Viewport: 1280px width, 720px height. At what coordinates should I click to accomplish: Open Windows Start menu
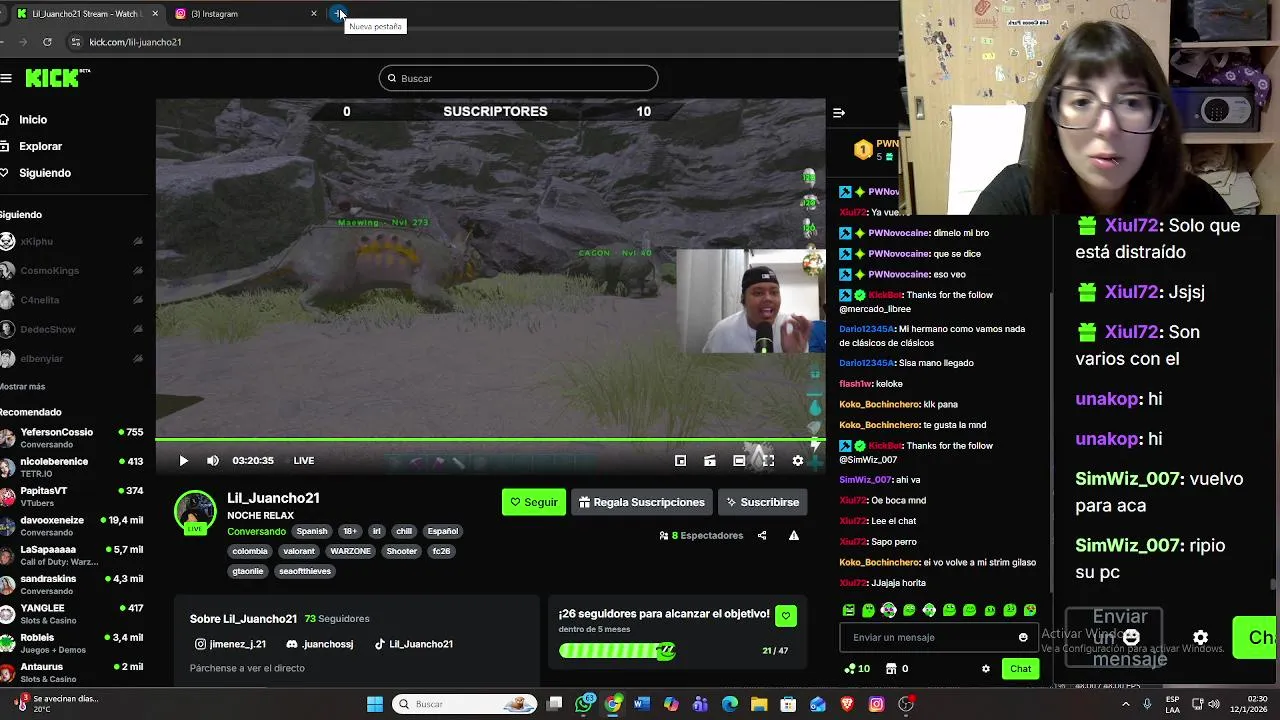[x=375, y=704]
